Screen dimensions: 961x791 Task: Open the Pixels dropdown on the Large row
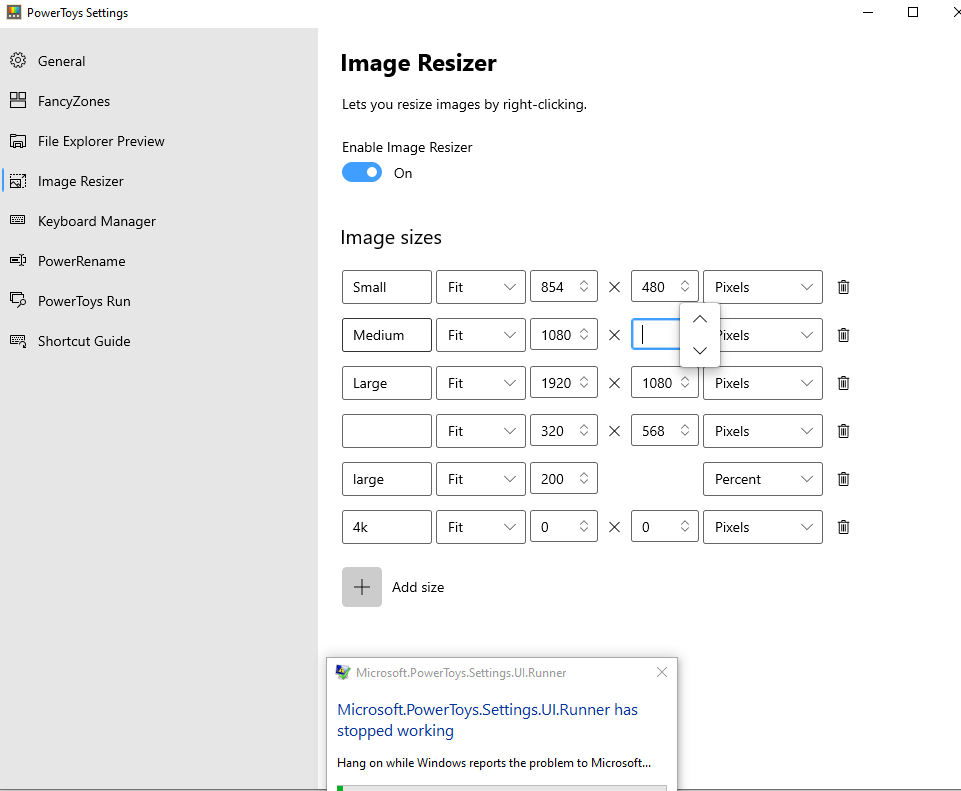coord(762,383)
